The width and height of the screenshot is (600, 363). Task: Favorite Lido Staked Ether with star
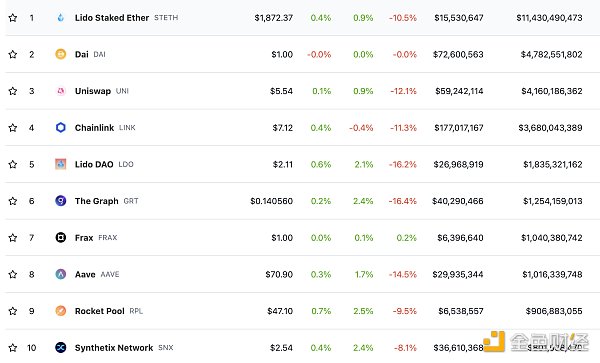tap(13, 18)
